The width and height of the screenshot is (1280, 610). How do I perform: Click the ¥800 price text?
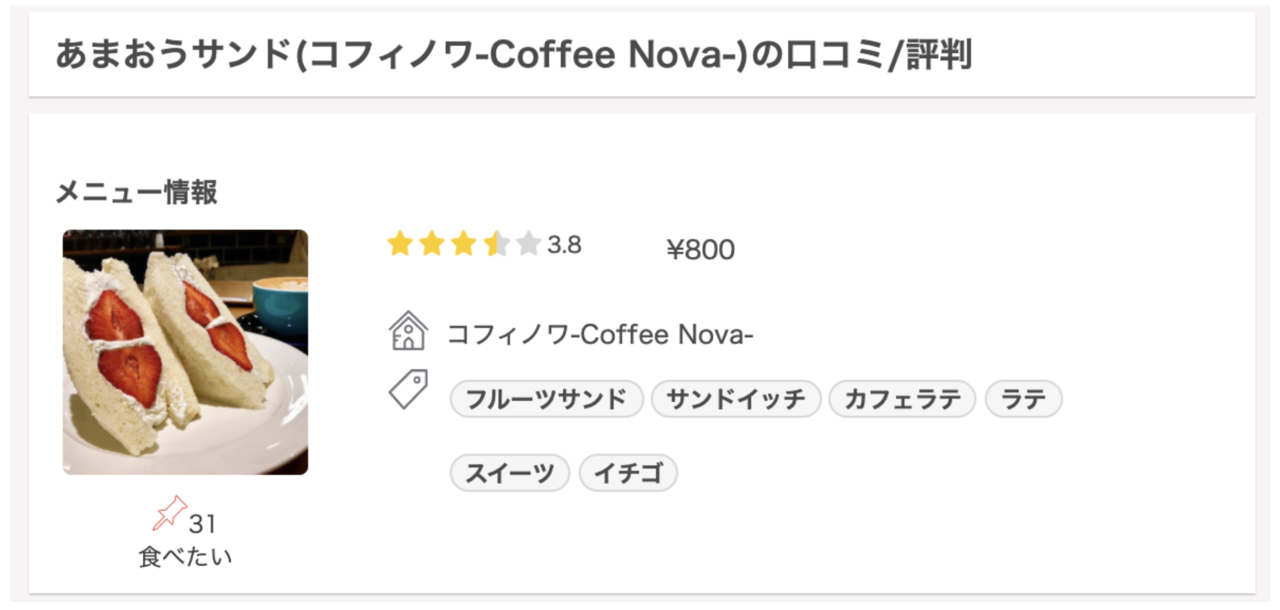point(700,250)
